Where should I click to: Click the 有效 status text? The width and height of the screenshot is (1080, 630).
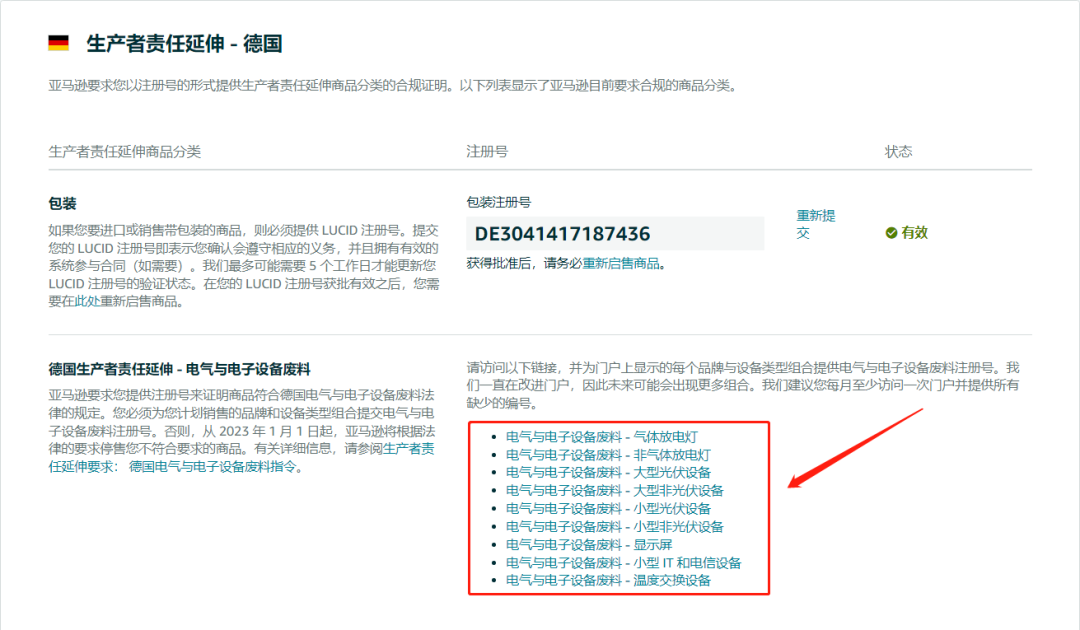pos(915,233)
